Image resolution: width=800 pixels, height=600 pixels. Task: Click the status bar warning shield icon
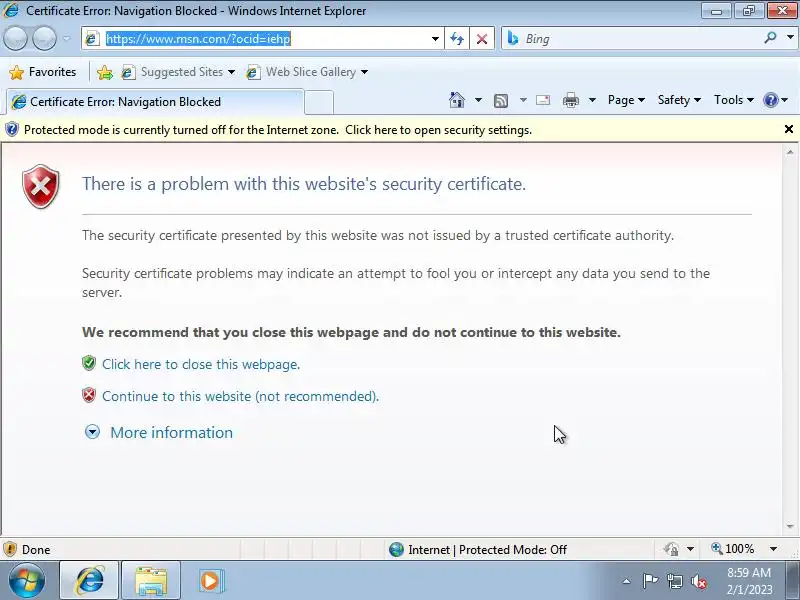[10, 549]
